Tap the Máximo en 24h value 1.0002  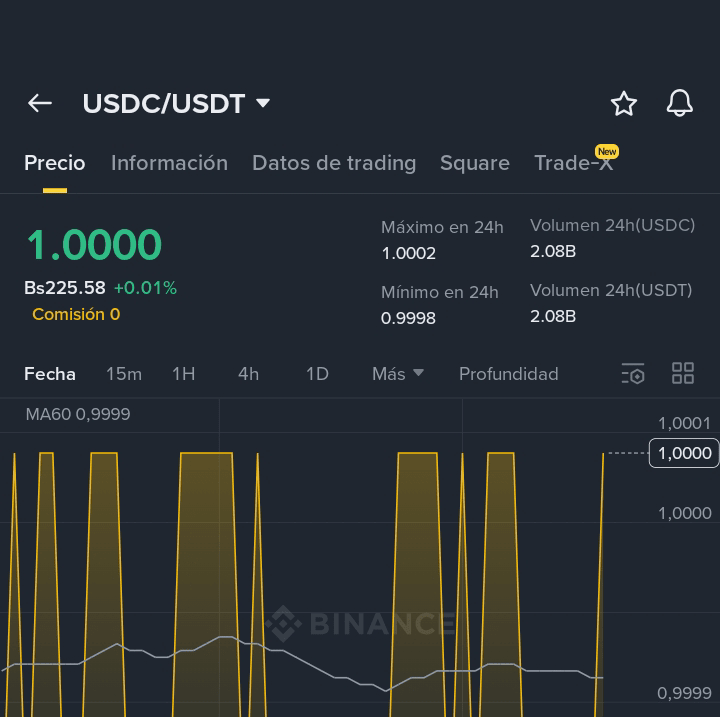pos(409,253)
